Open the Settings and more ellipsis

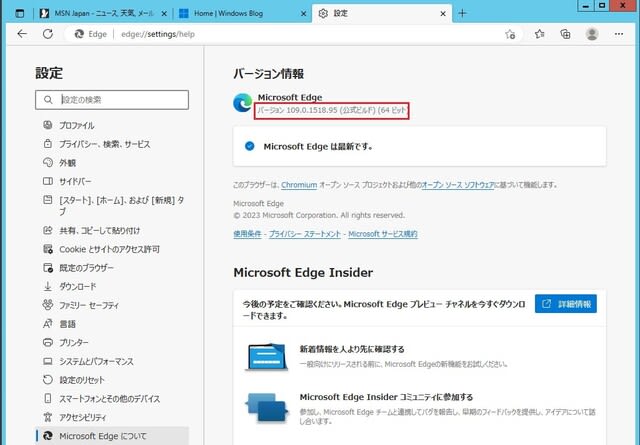pyautogui.click(x=619, y=34)
